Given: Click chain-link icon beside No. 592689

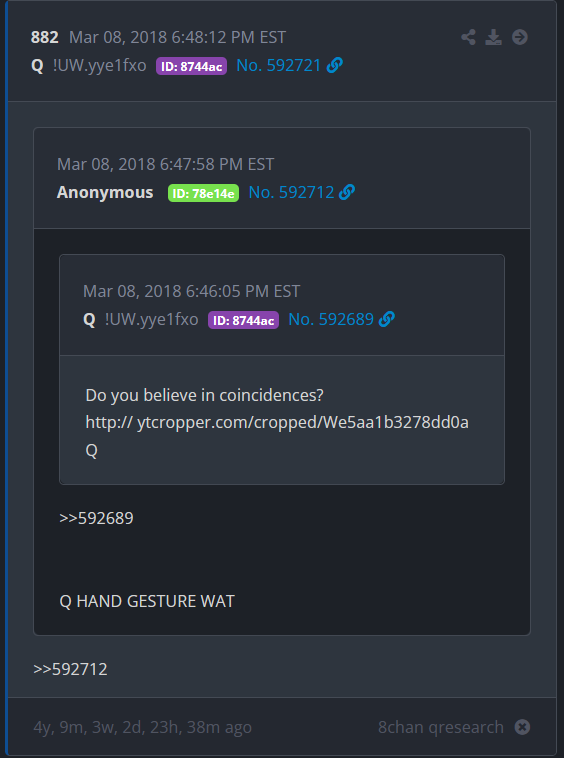Looking at the screenshot, I should pyautogui.click(x=387, y=319).
